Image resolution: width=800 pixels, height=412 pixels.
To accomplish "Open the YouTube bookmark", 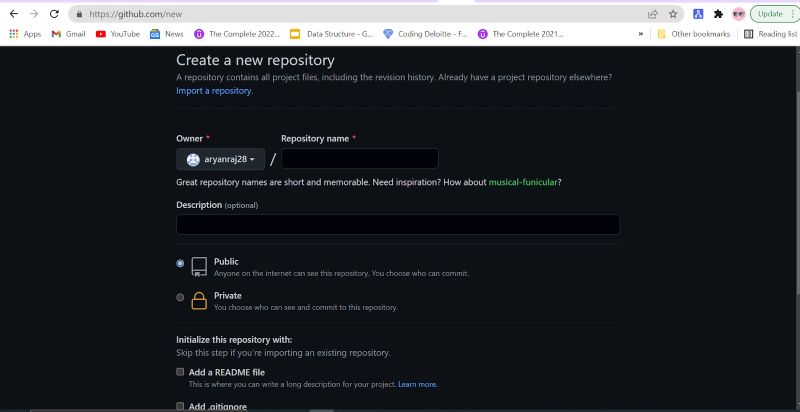I will pyautogui.click(x=118, y=34).
